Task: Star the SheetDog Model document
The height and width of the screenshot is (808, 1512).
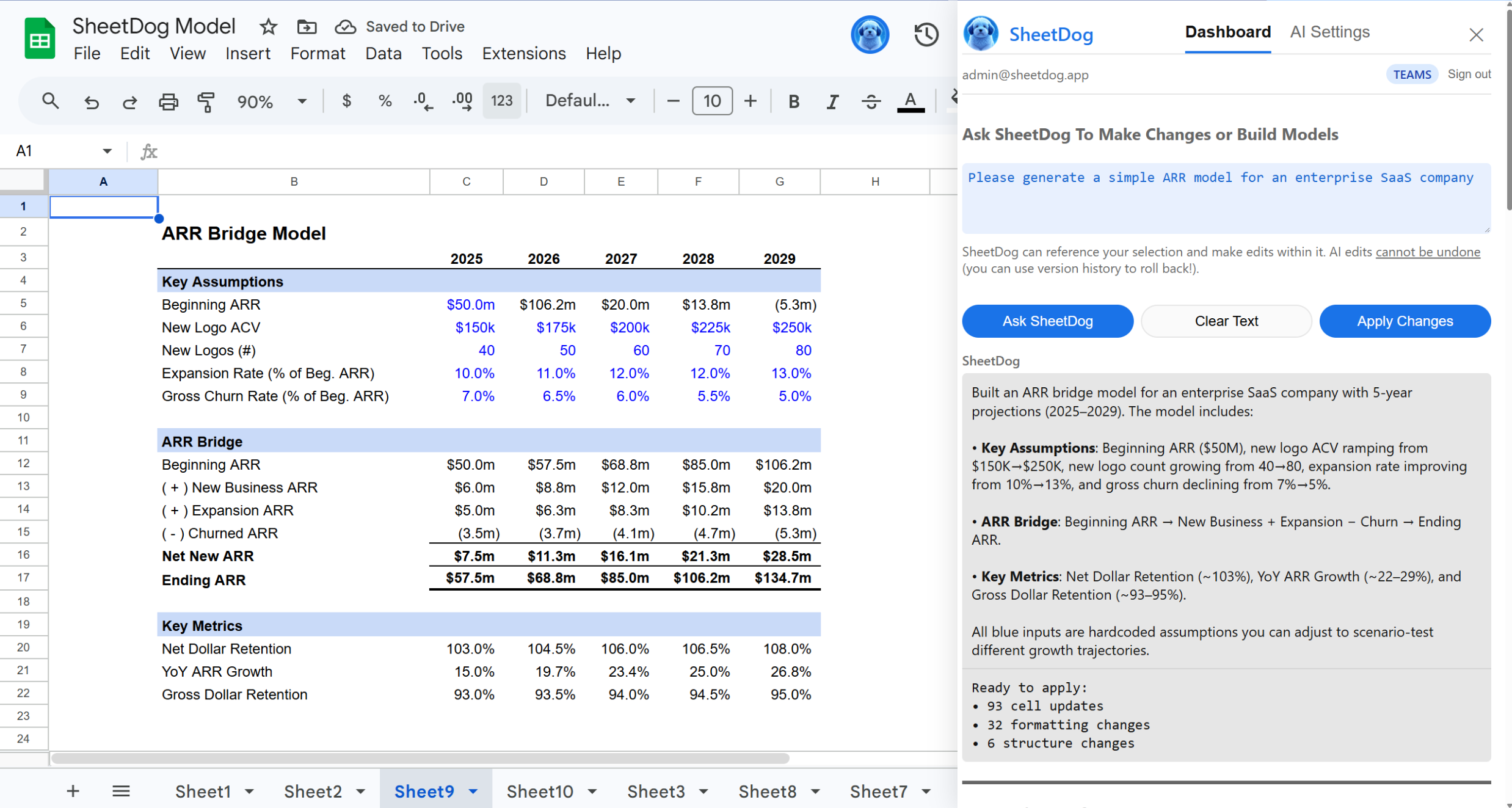Action: pyautogui.click(x=268, y=27)
